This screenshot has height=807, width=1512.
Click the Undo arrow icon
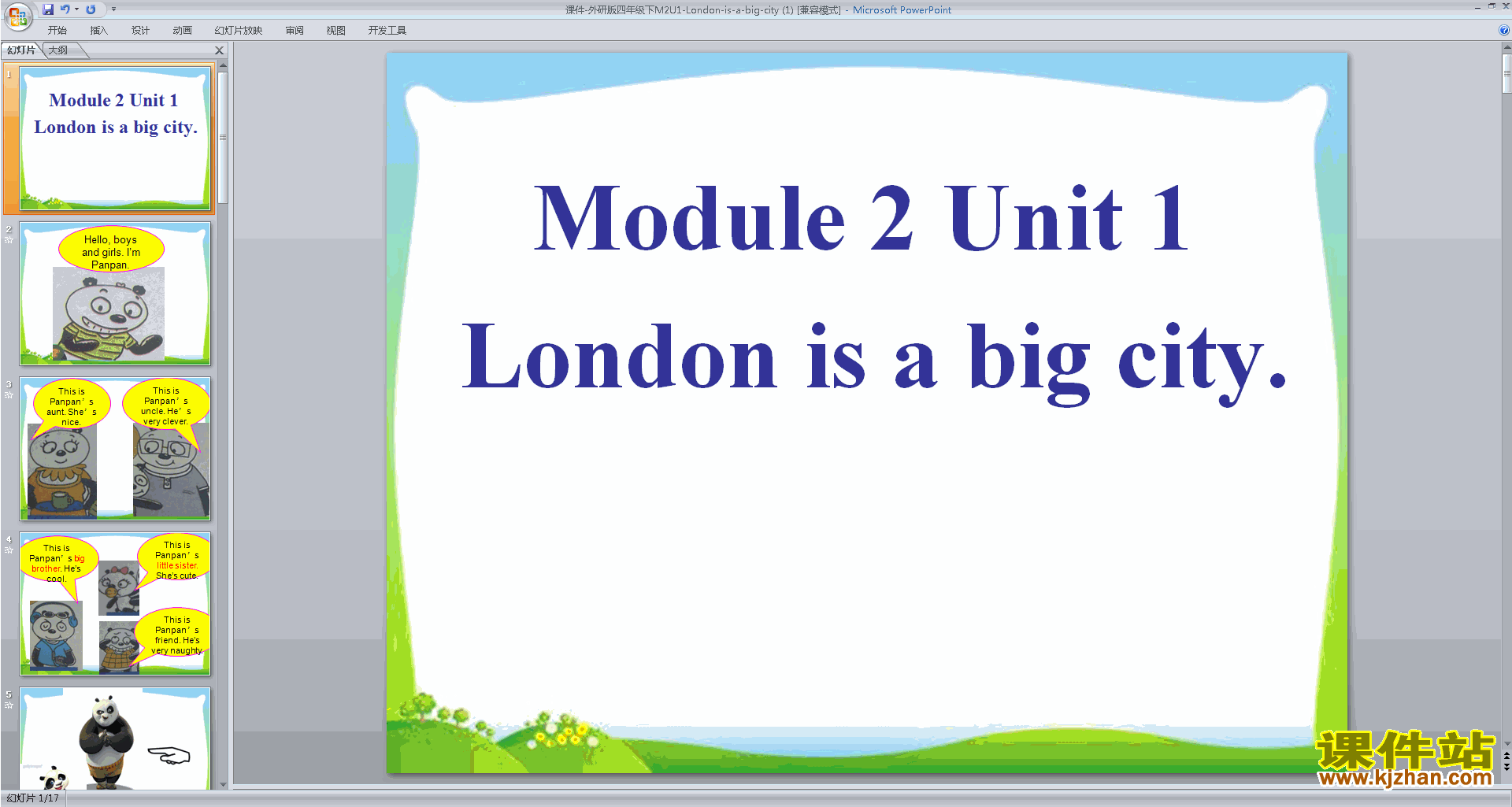[65, 9]
